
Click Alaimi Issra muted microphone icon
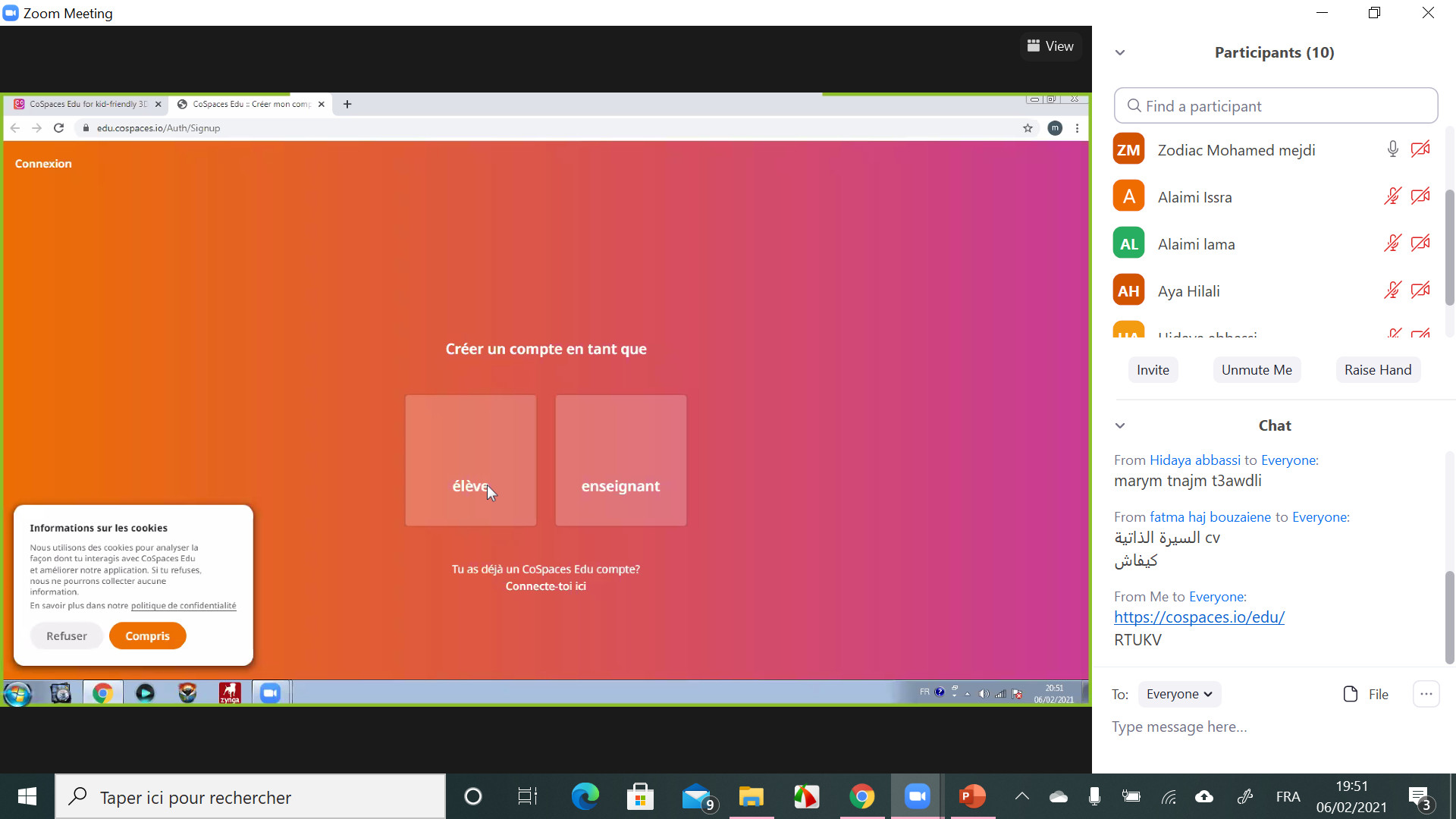(x=1392, y=196)
